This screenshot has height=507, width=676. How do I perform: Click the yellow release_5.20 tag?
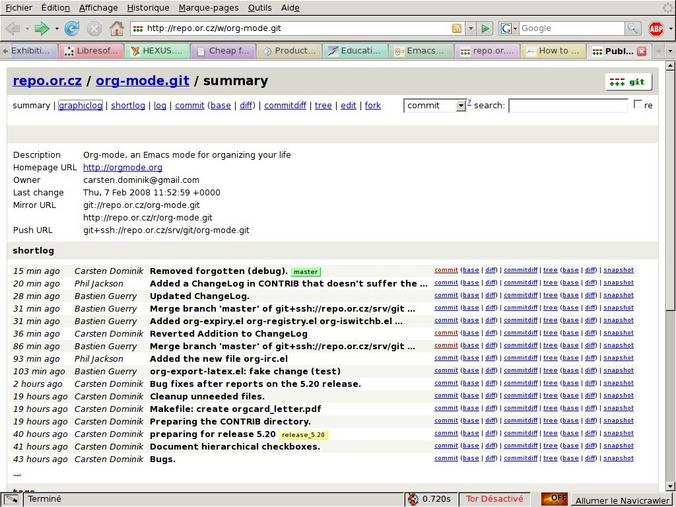coord(304,435)
